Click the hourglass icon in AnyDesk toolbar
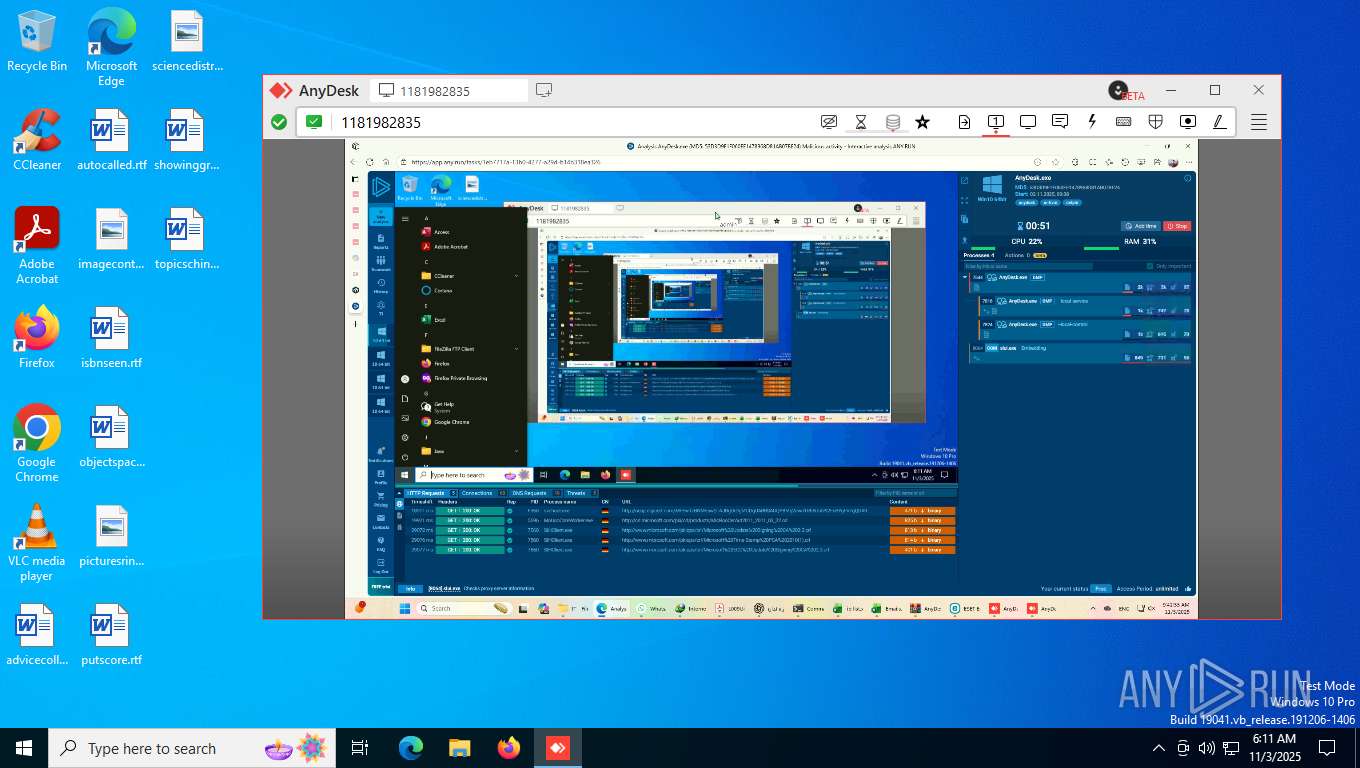Screen dimensions: 1360x768 (x=860, y=122)
